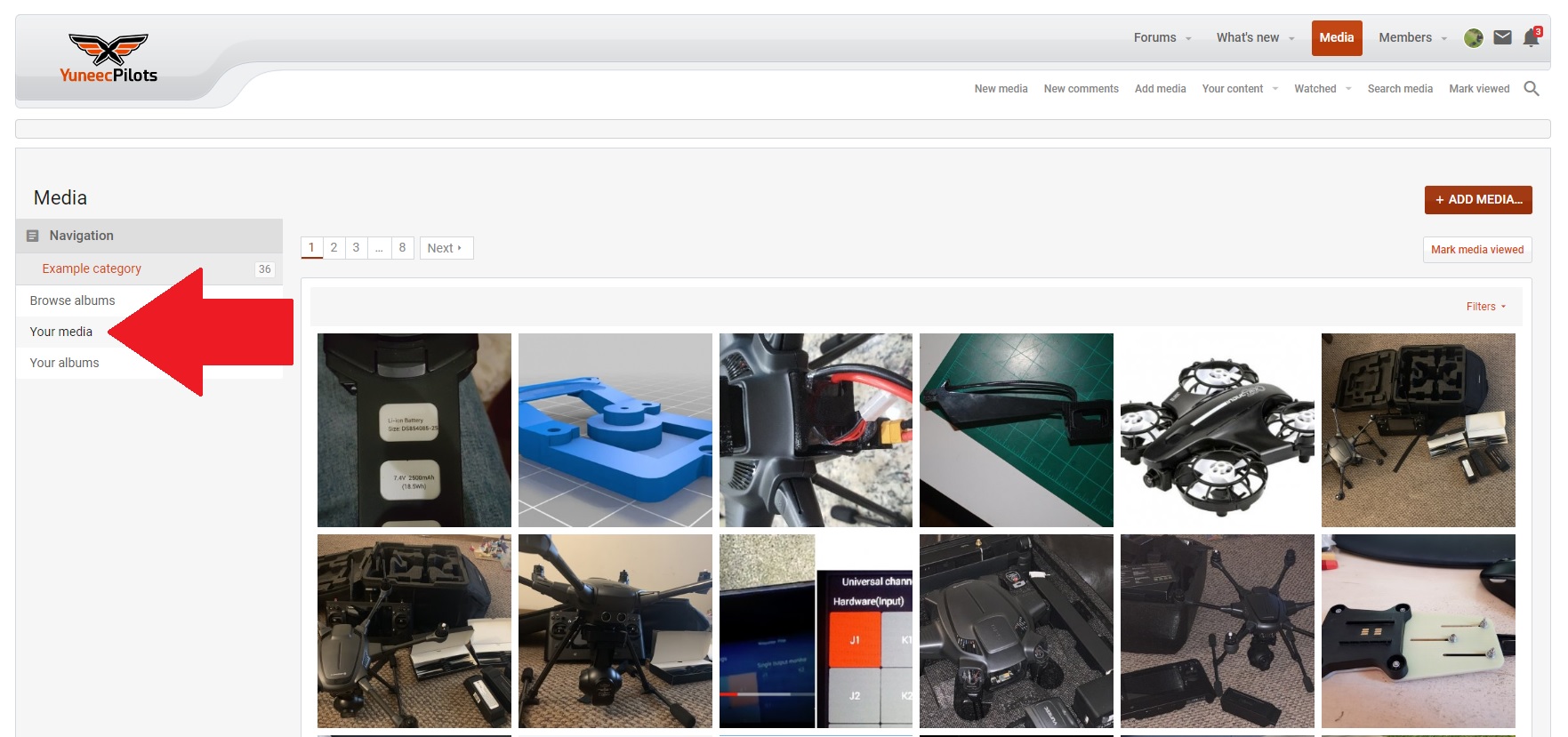Click the Add media link
1568x737 pixels.
[1160, 89]
